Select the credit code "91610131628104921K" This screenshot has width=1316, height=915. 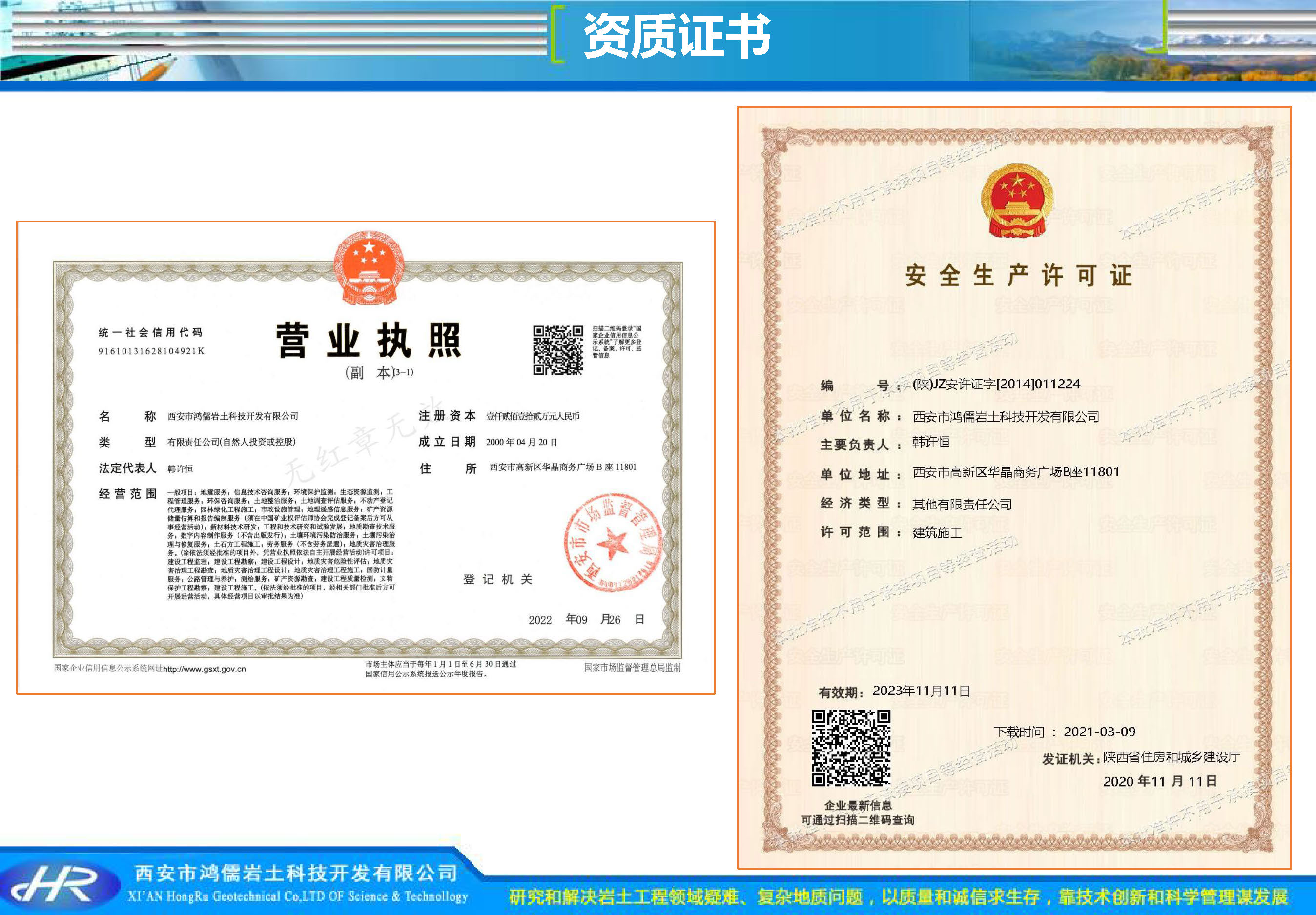(x=151, y=351)
